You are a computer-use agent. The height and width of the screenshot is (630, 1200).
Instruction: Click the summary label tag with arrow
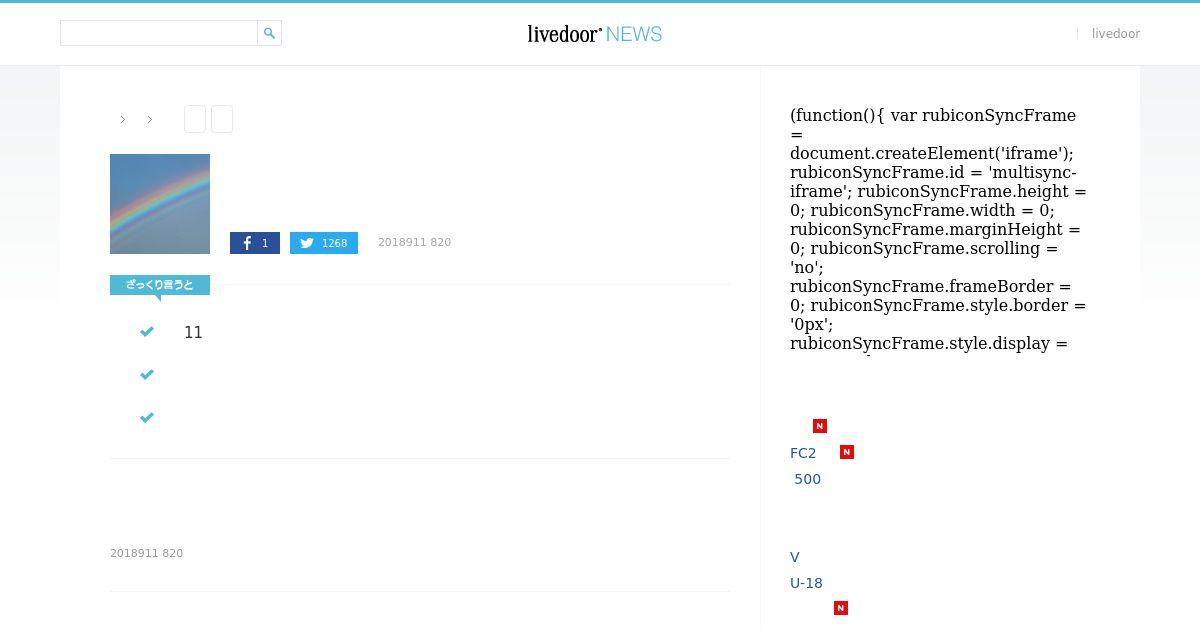tap(160, 287)
